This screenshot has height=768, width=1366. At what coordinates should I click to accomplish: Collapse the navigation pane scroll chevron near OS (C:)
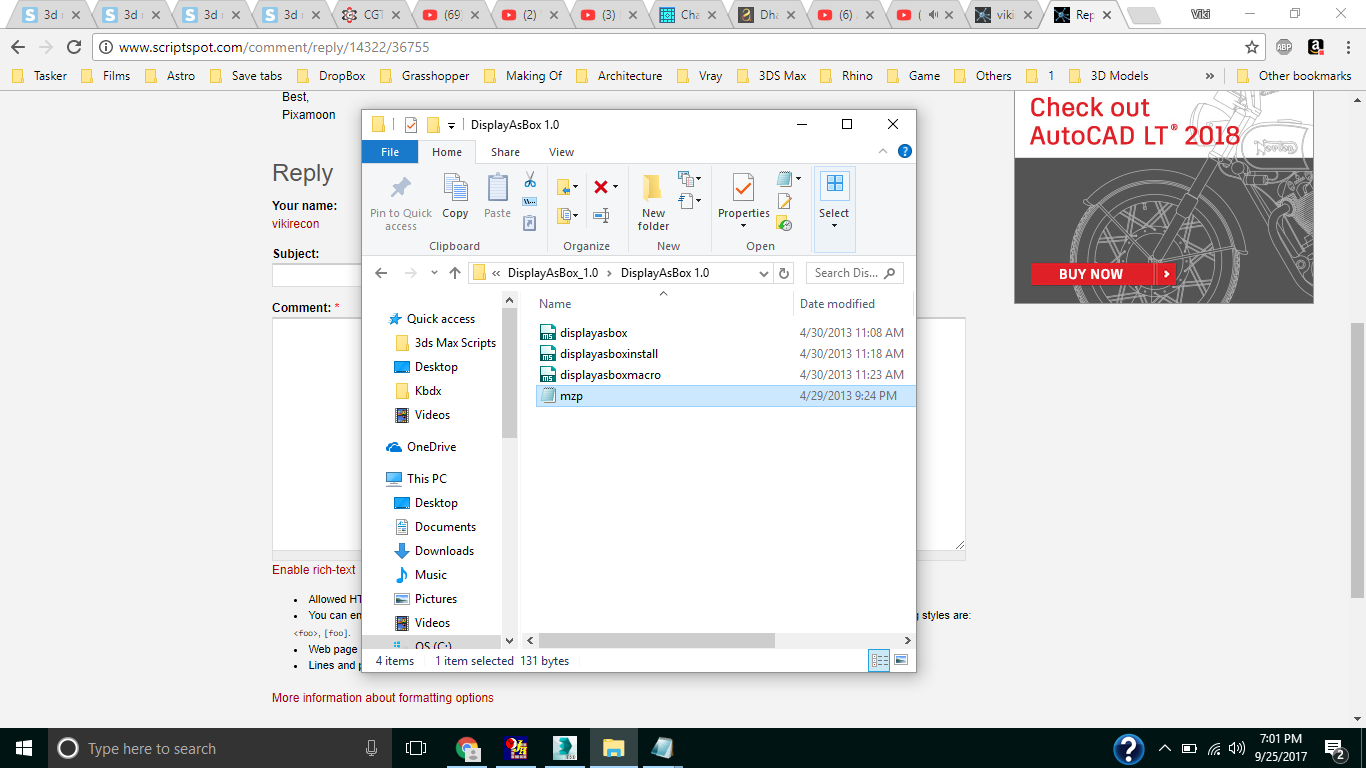tap(509, 639)
